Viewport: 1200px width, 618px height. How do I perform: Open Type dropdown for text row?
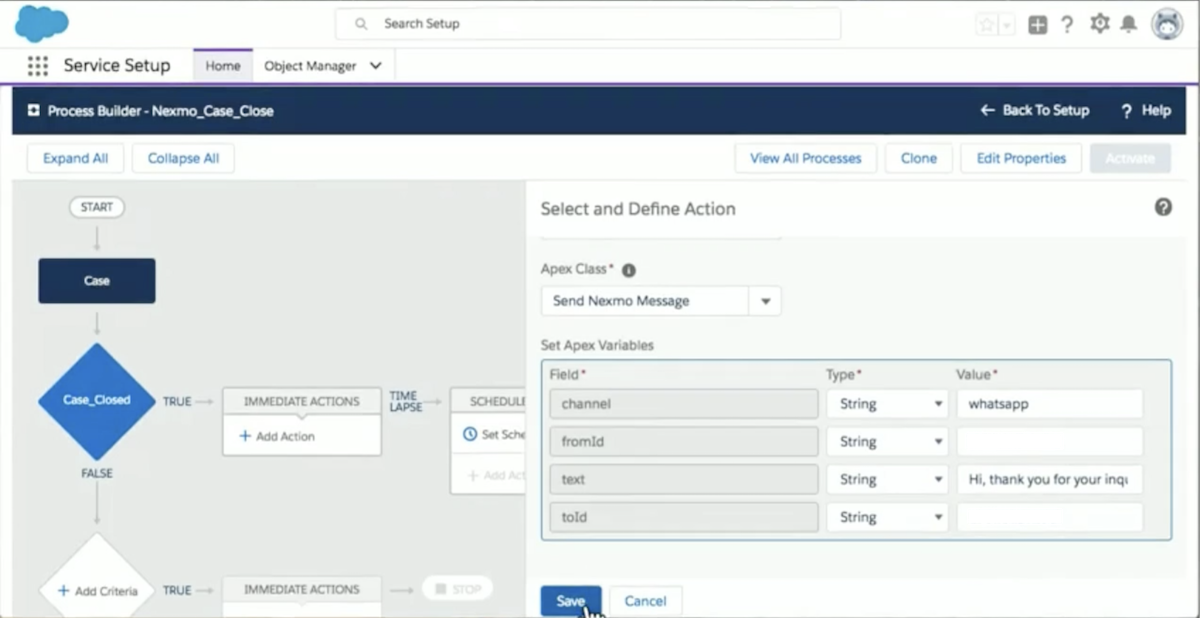[887, 480]
